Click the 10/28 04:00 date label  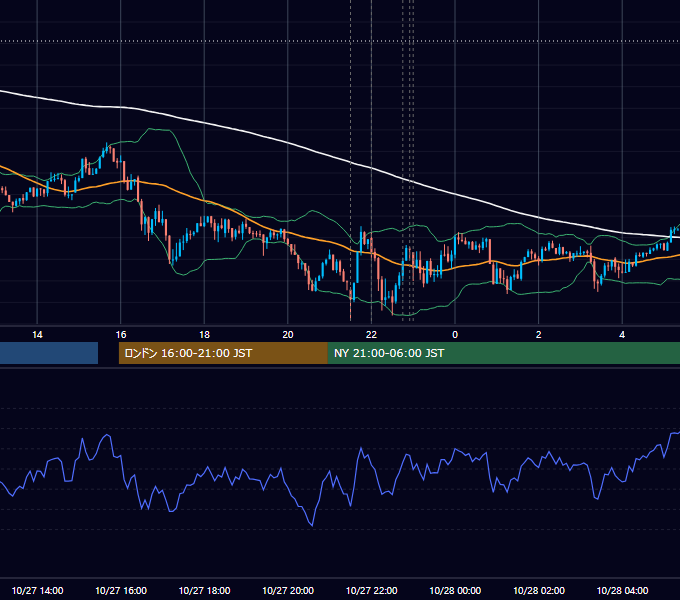coord(622,590)
